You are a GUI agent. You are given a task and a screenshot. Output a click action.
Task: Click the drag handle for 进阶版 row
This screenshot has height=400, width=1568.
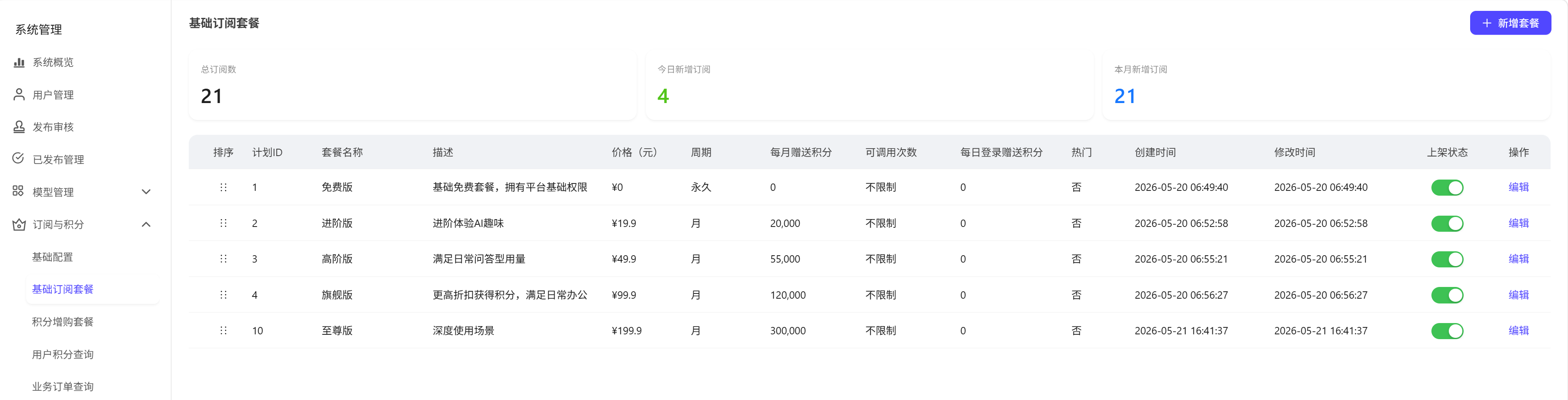224,223
